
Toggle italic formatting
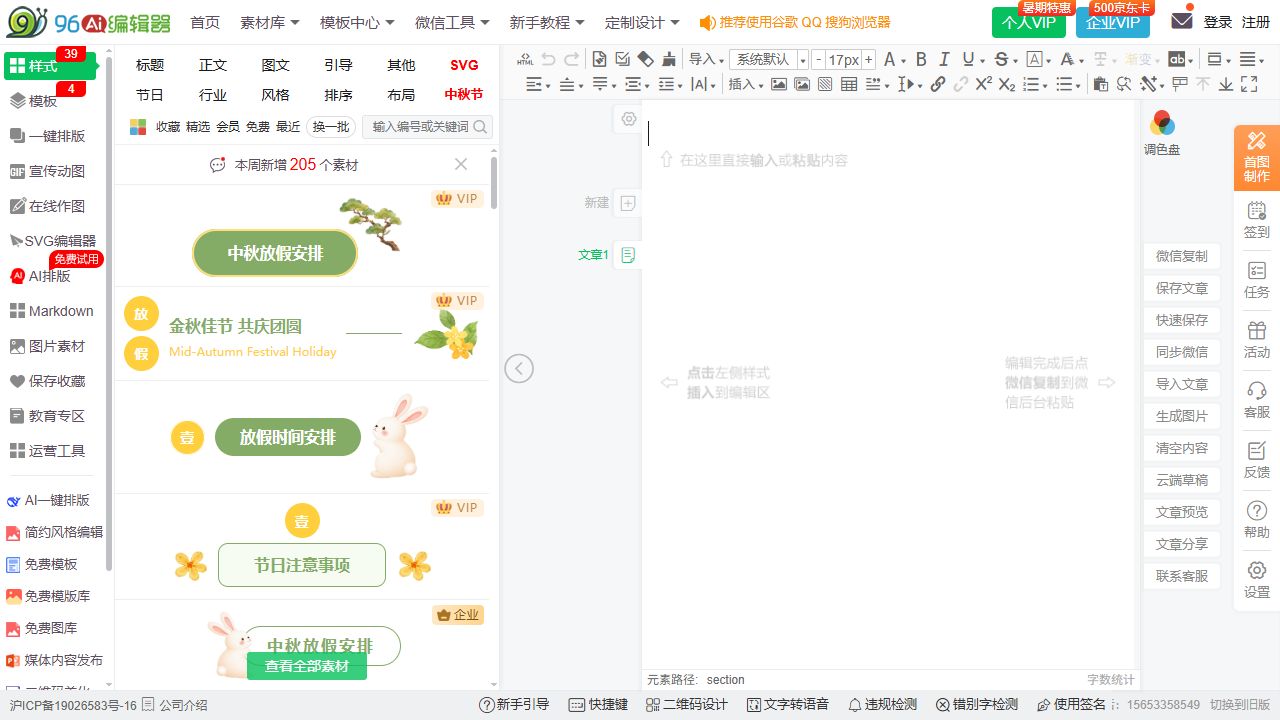945,59
